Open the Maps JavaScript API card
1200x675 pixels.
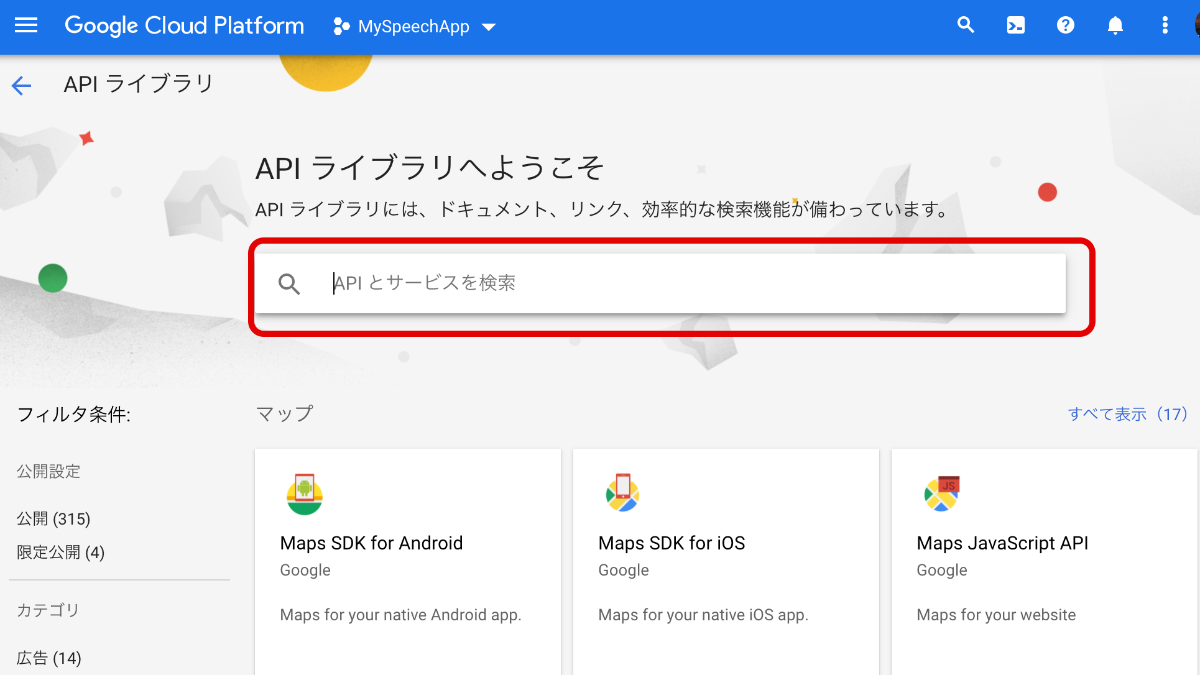click(x=1044, y=562)
